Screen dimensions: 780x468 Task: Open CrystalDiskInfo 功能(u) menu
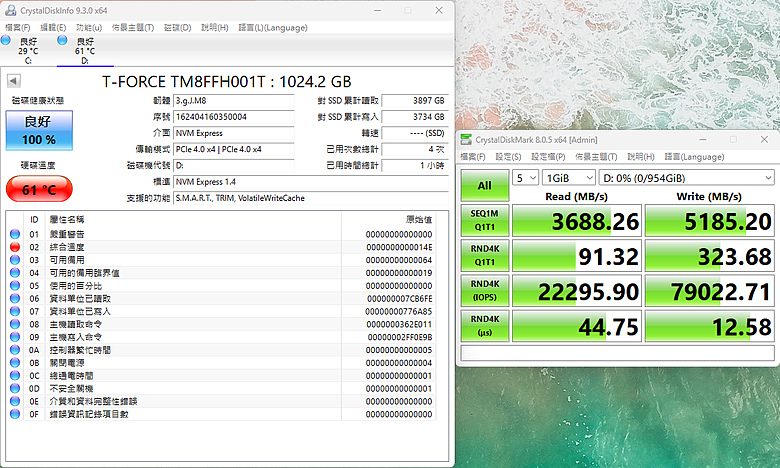89,27
